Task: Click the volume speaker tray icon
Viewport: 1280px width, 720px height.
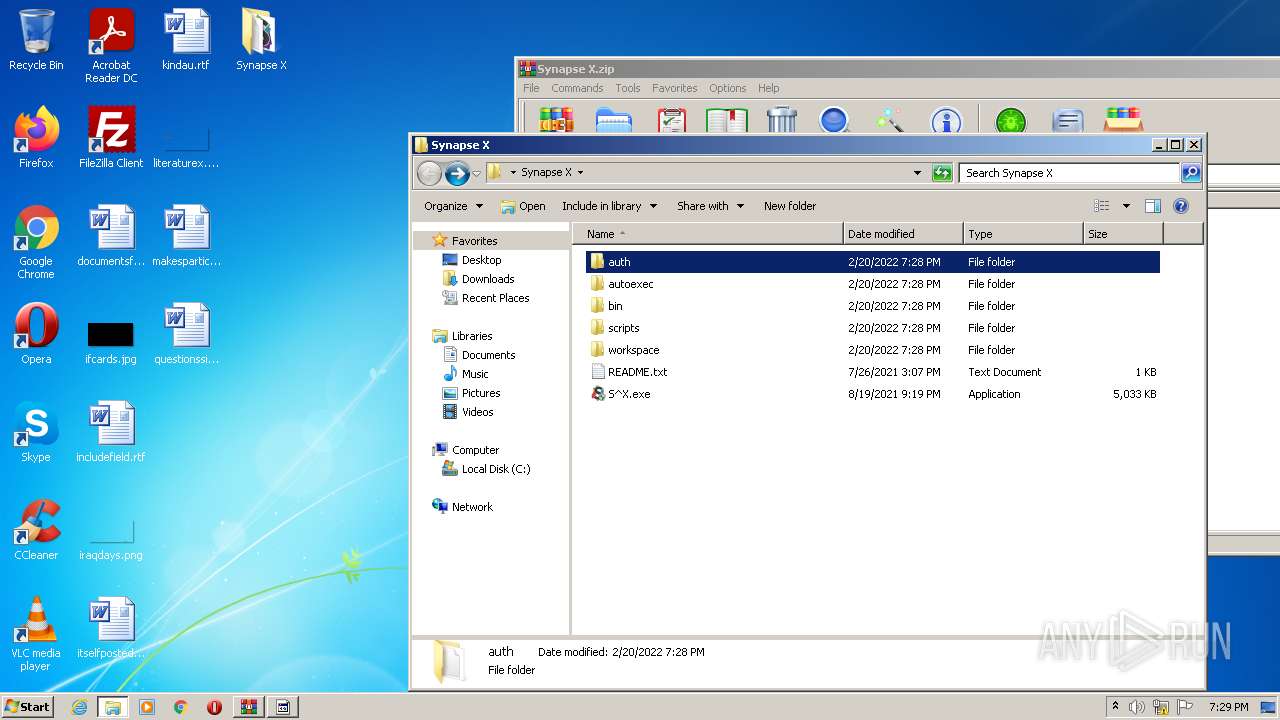Action: (1137, 707)
